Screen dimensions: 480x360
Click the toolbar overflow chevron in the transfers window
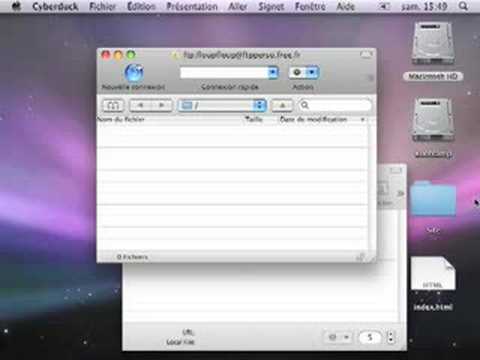click(x=400, y=193)
